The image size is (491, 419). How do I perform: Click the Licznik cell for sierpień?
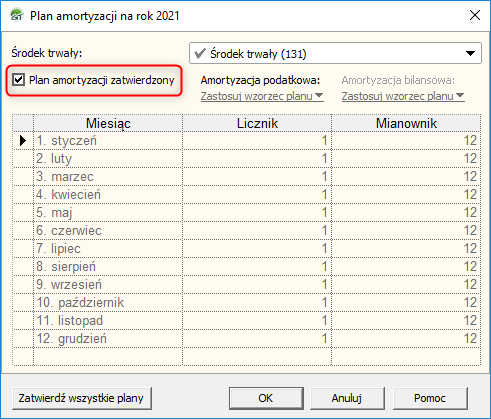click(257, 267)
